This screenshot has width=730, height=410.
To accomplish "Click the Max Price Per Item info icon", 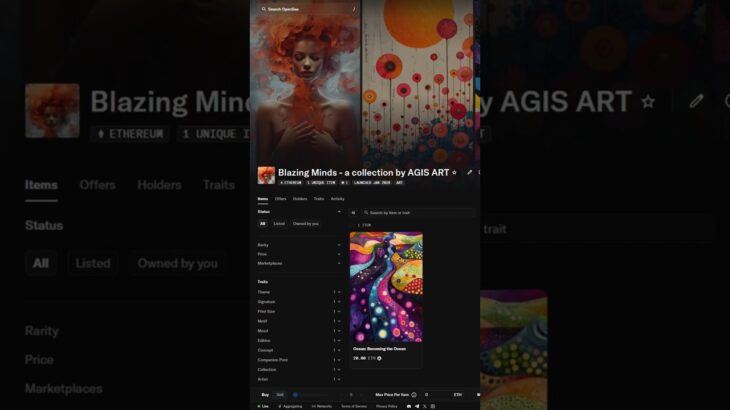I will coord(414,395).
